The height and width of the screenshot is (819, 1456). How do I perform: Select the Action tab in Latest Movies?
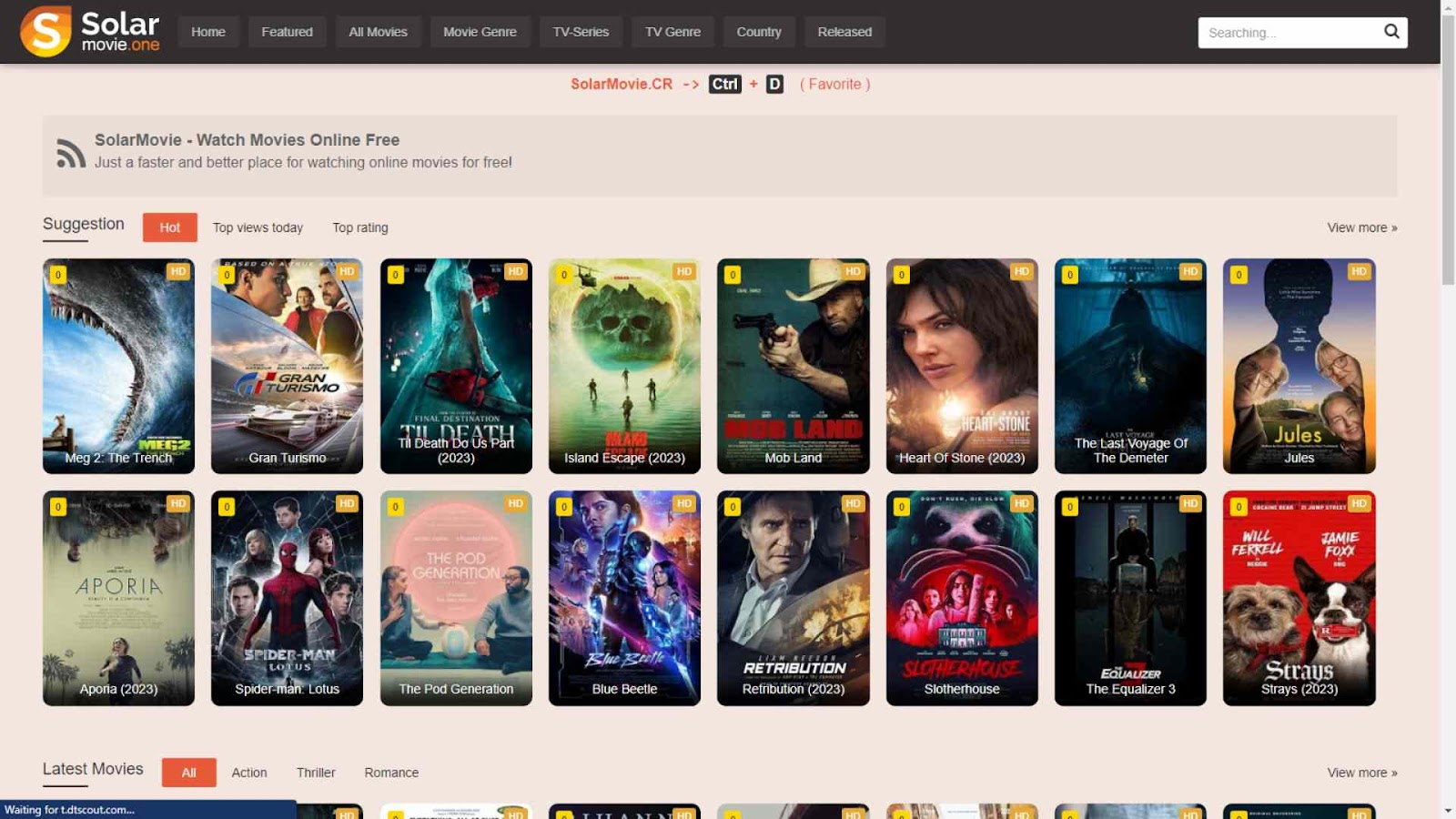(x=249, y=773)
